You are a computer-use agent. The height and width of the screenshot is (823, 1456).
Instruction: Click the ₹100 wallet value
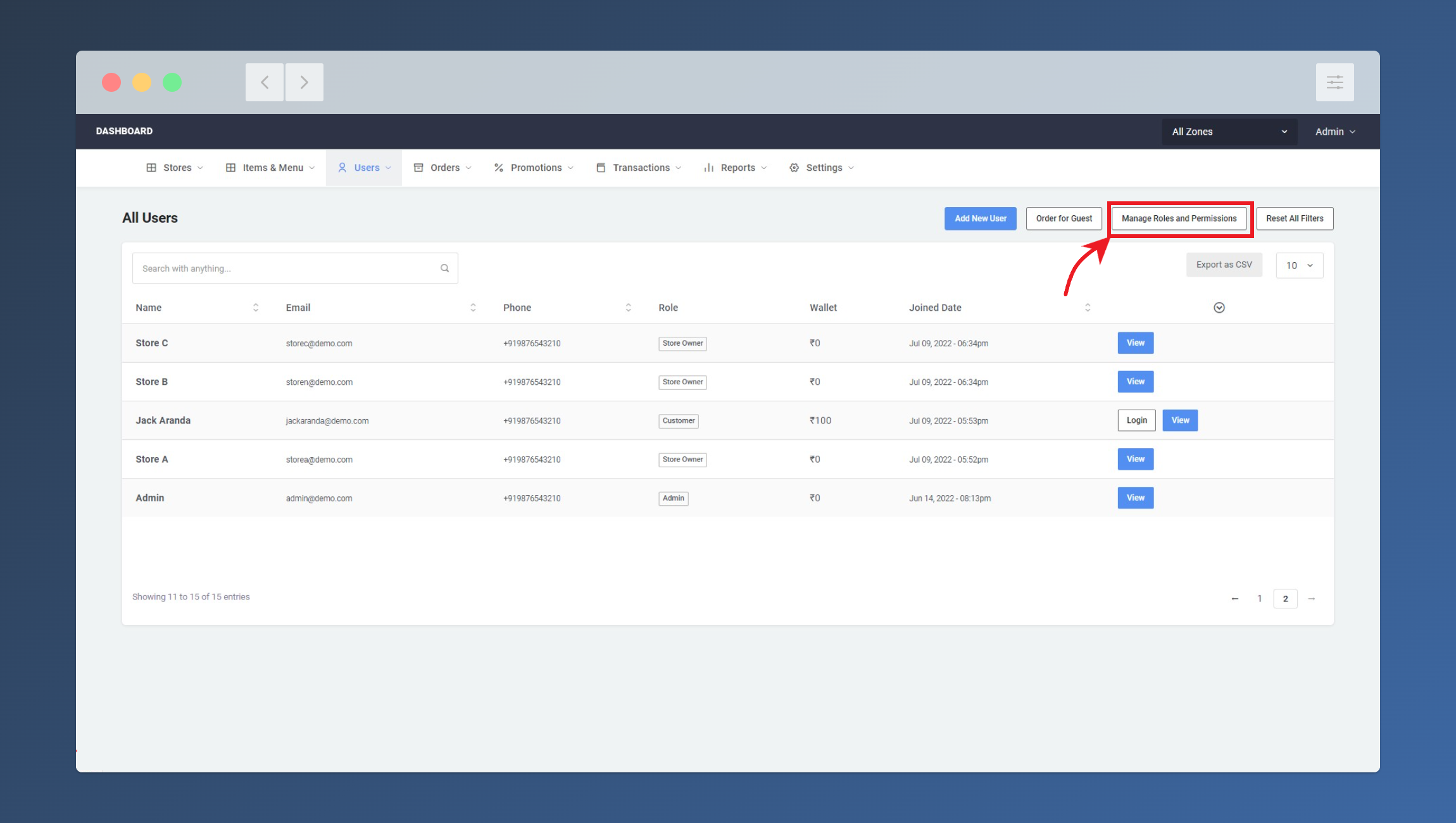(820, 420)
